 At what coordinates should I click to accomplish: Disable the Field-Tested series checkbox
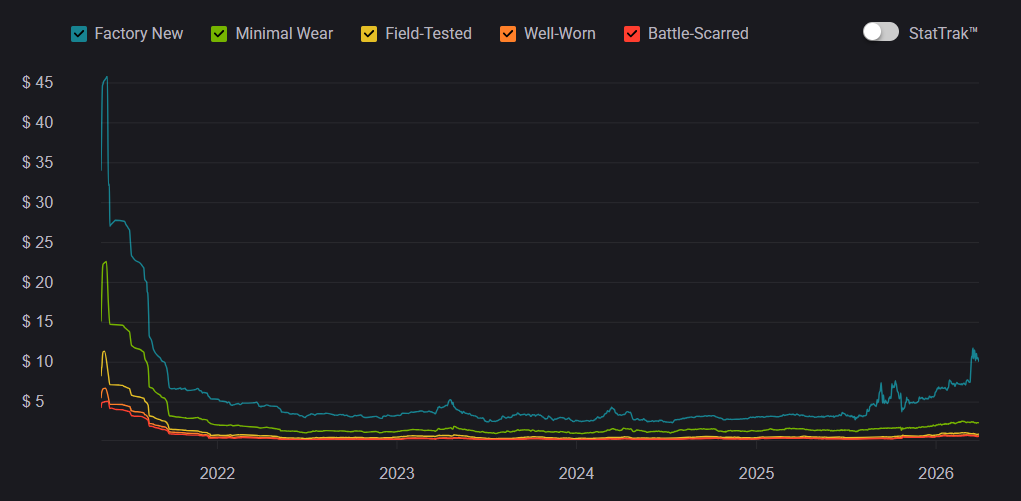click(x=369, y=34)
